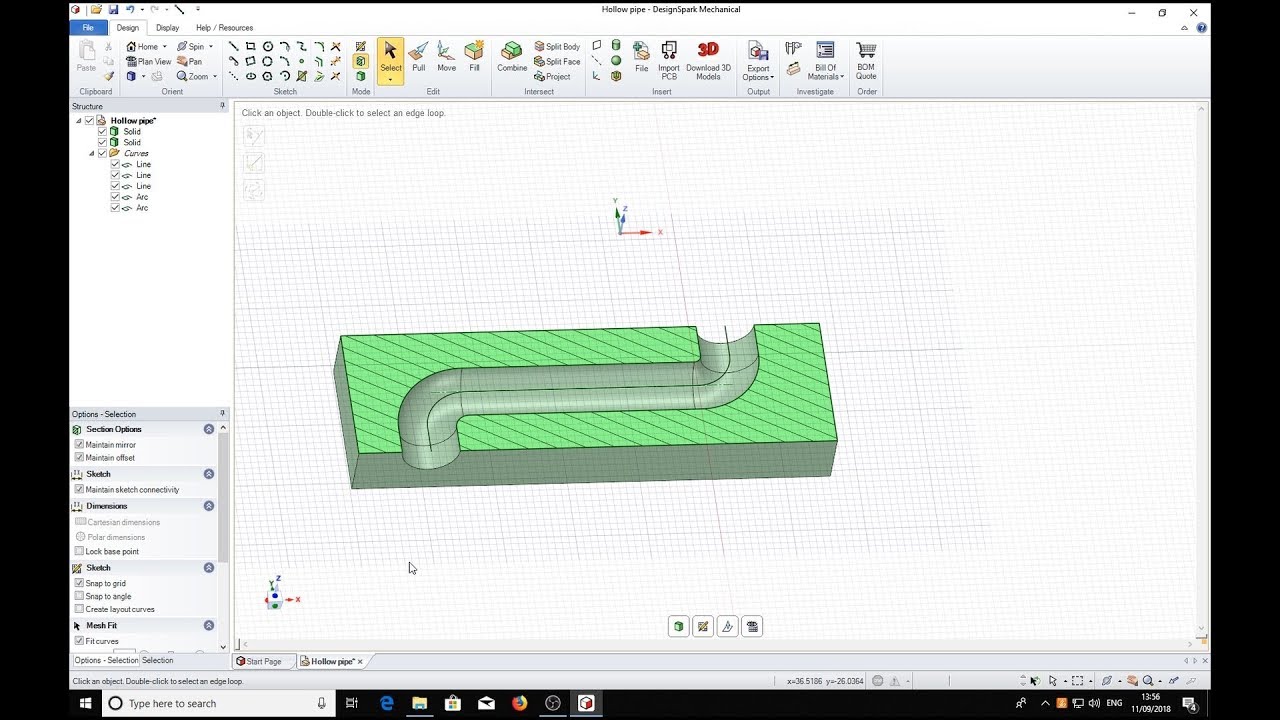Insert a File using the Insert group
The height and width of the screenshot is (720, 1280).
[641, 57]
